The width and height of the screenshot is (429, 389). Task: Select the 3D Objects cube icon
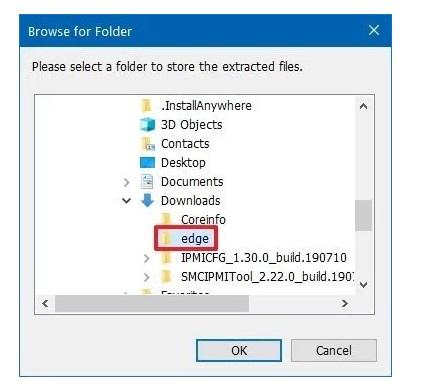[147, 125]
